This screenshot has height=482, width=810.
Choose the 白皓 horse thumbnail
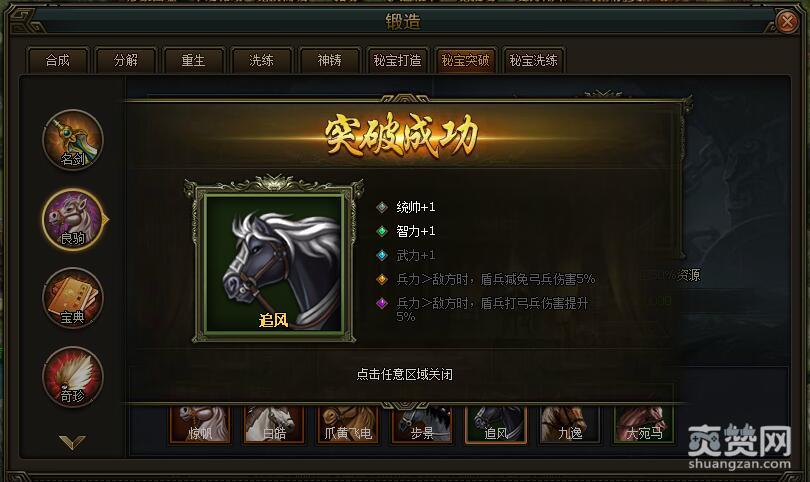point(274,425)
